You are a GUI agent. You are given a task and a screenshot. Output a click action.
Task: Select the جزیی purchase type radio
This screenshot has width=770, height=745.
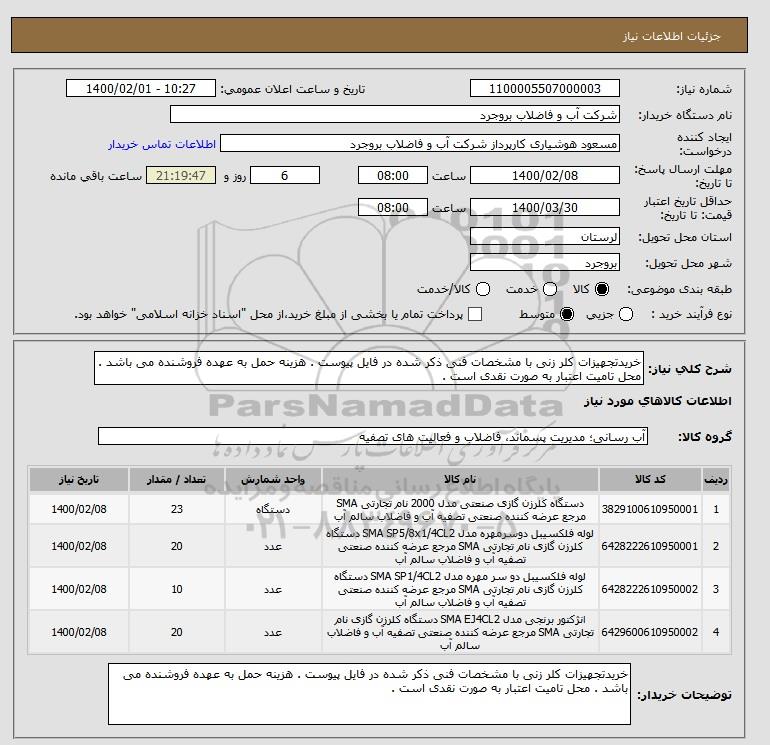pos(626,314)
